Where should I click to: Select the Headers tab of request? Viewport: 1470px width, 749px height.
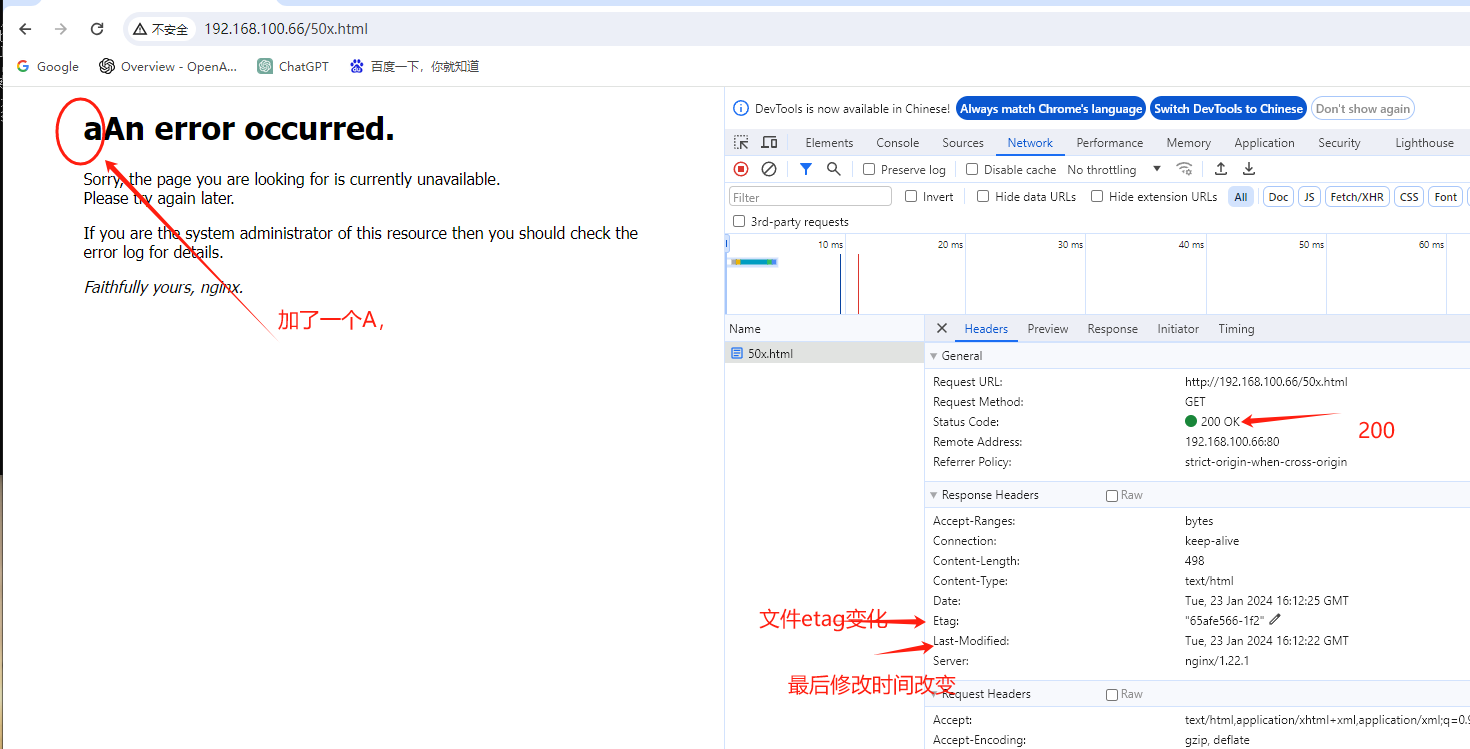click(986, 328)
